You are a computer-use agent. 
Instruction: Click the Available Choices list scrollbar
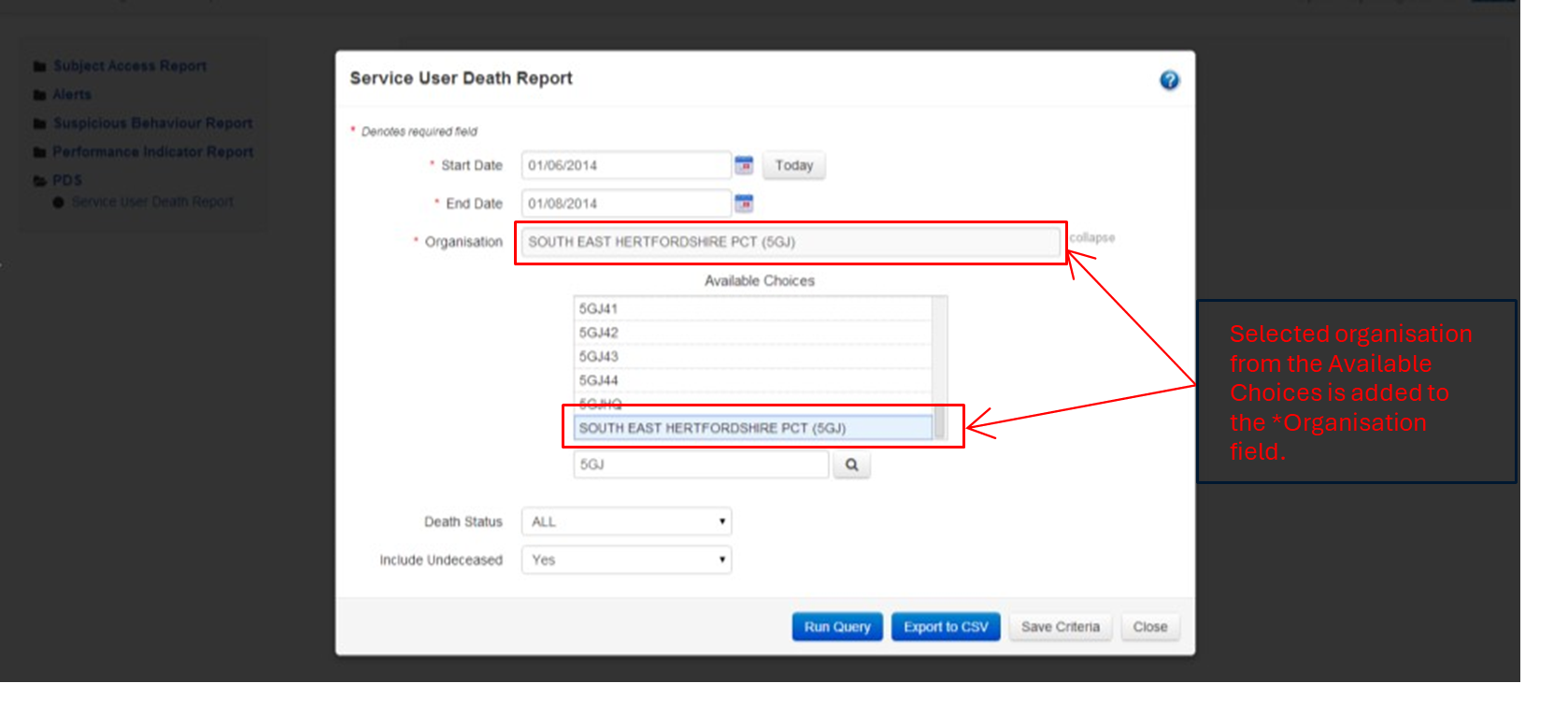click(x=940, y=367)
